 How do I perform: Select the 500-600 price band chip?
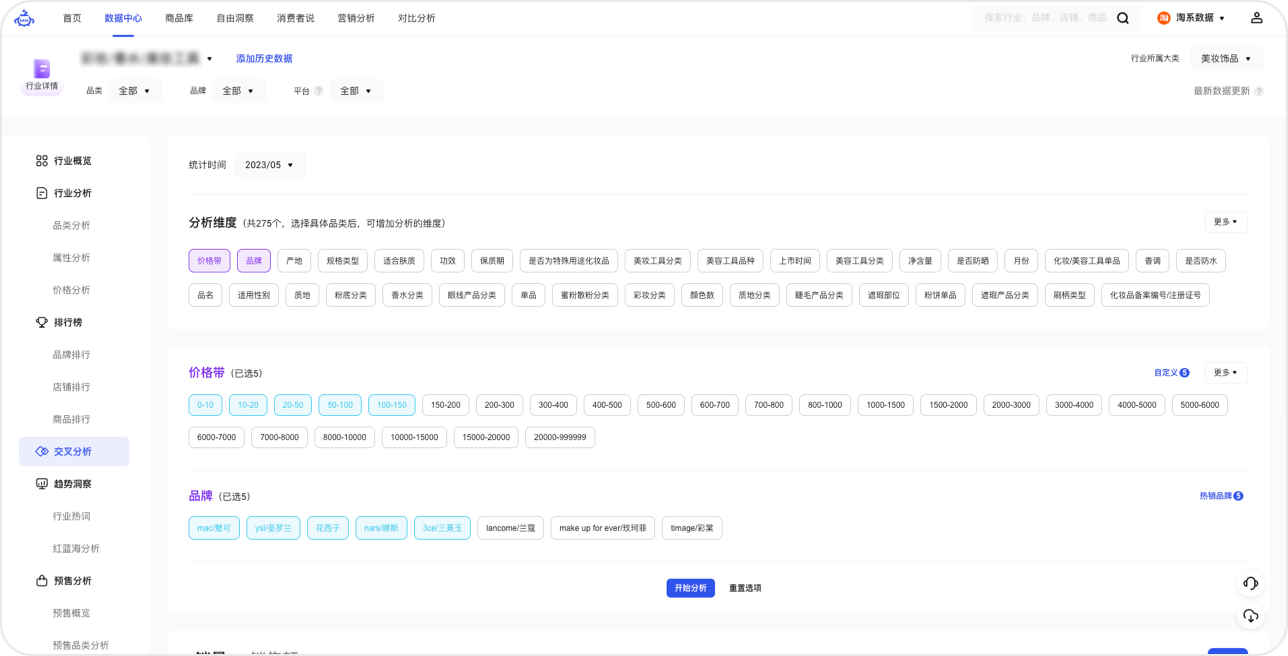coord(661,405)
